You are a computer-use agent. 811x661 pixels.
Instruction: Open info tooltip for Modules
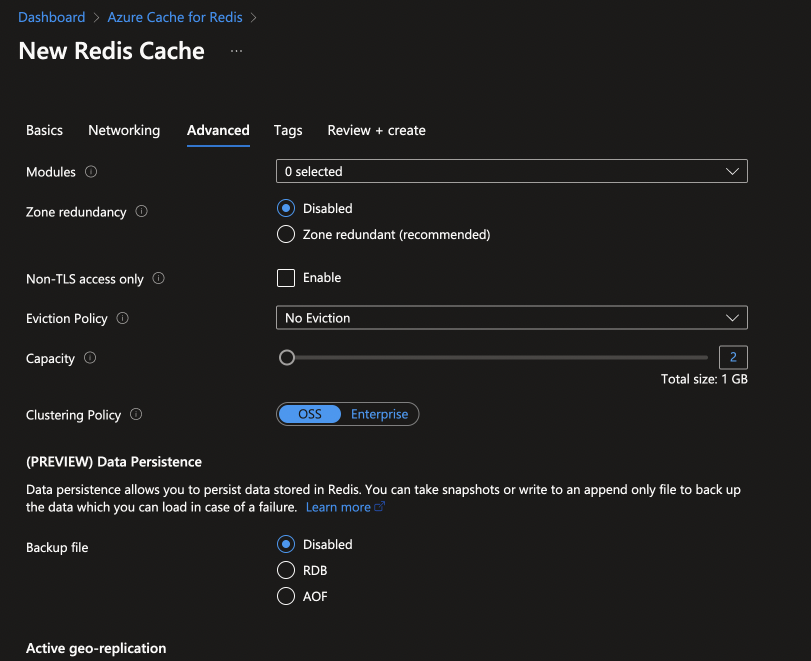[x=91, y=172]
